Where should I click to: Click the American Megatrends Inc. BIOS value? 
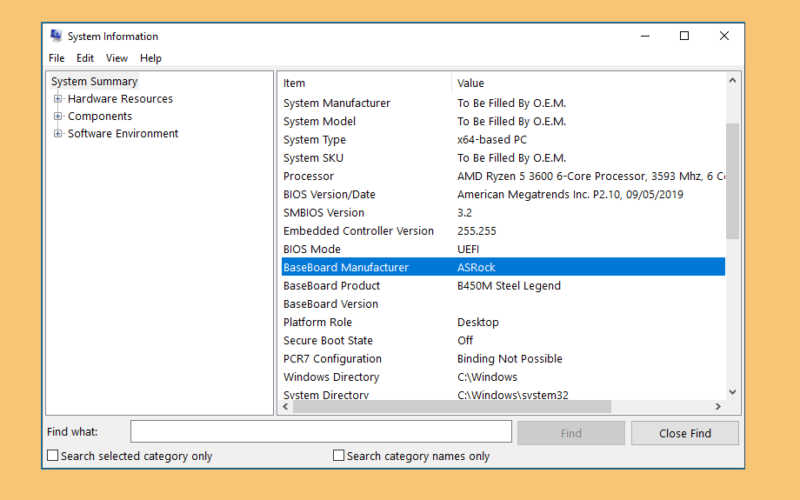click(x=570, y=194)
